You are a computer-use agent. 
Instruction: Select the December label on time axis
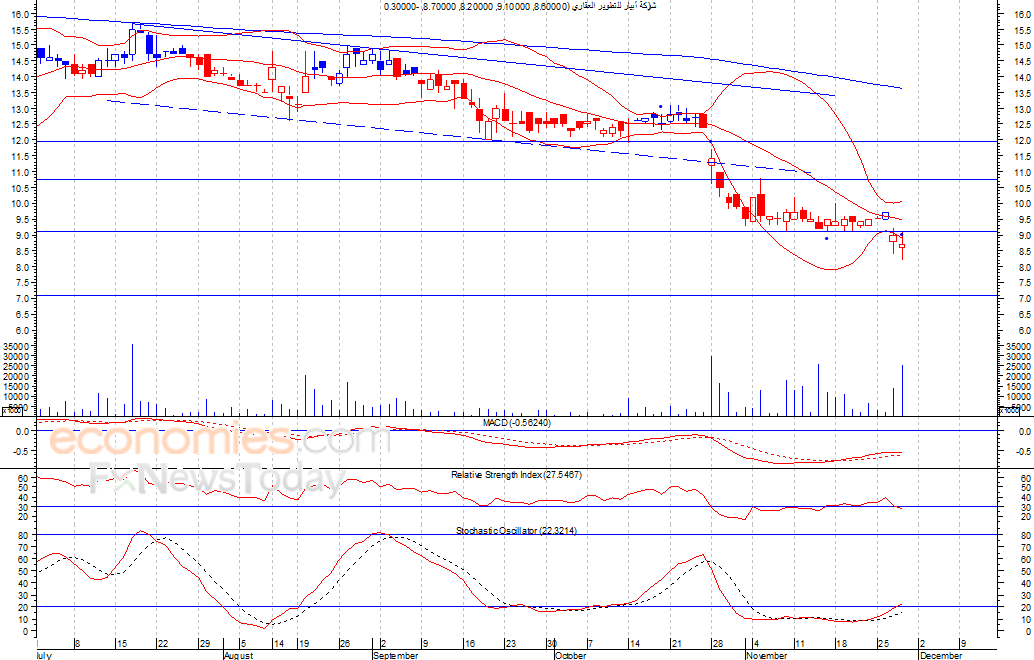click(941, 655)
